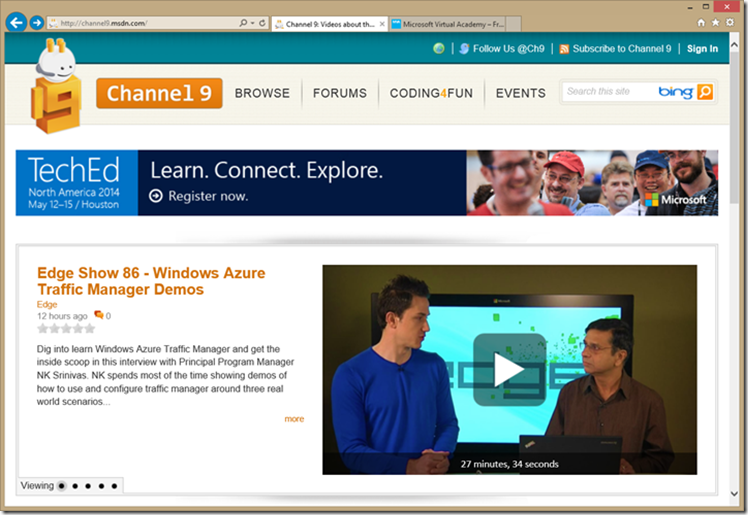This screenshot has height=515, width=748.
Task: Rate the video with fifth star
Action: click(x=90, y=329)
